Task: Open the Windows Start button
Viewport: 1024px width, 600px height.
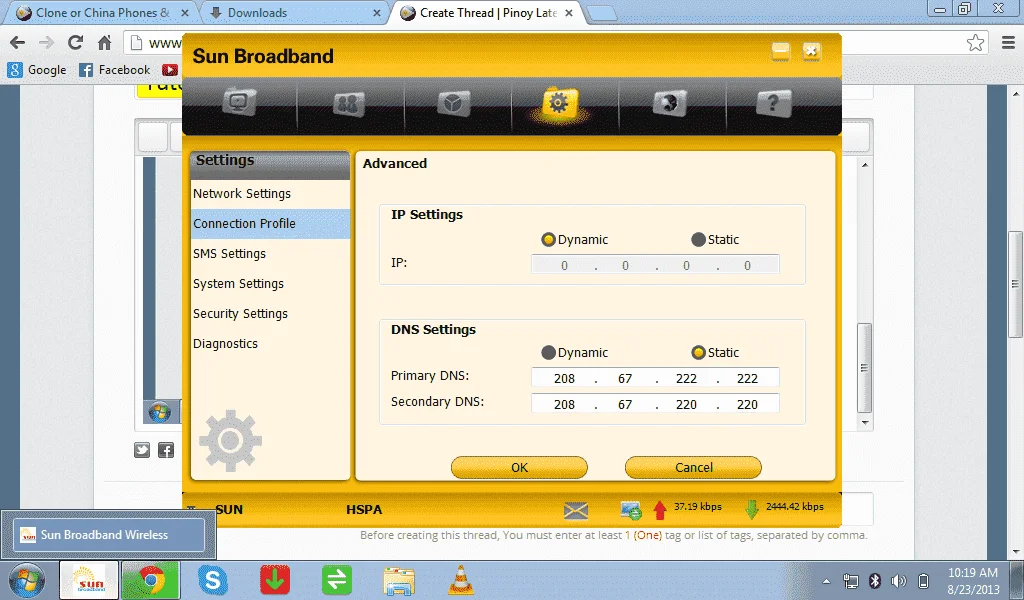Action: [27, 580]
